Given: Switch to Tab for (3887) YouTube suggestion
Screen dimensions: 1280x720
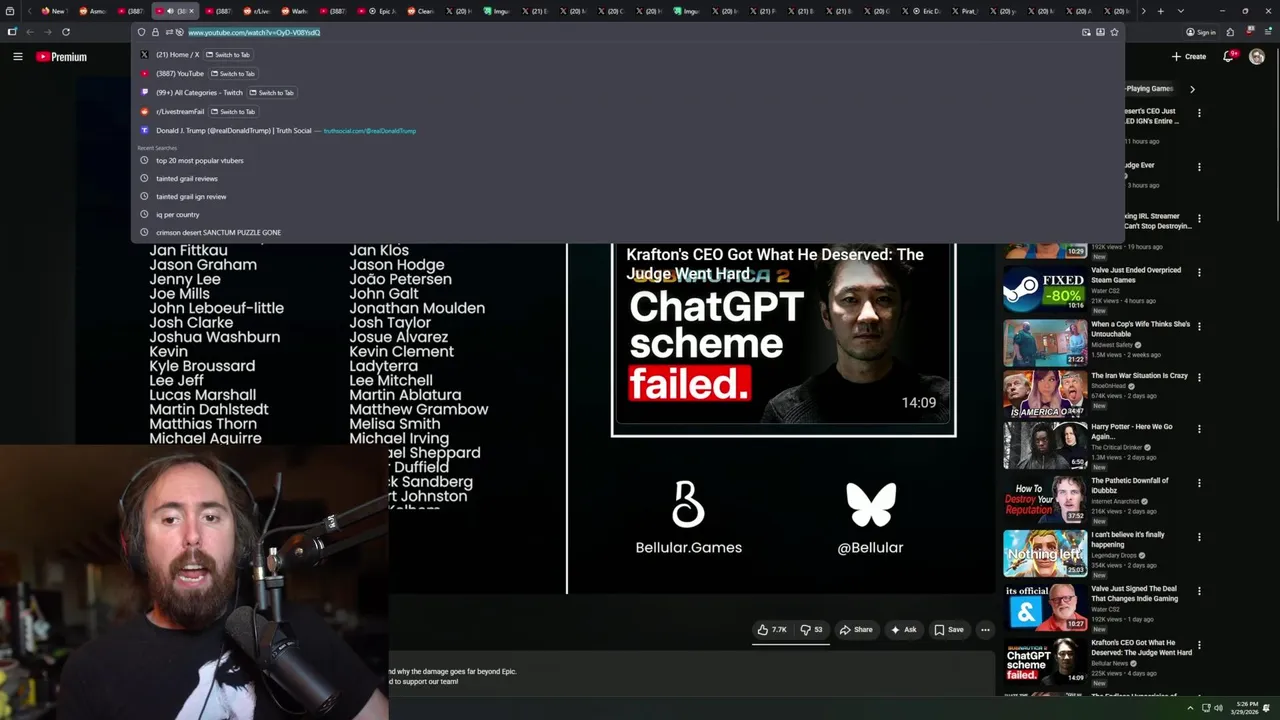Looking at the screenshot, I should coord(233,74).
